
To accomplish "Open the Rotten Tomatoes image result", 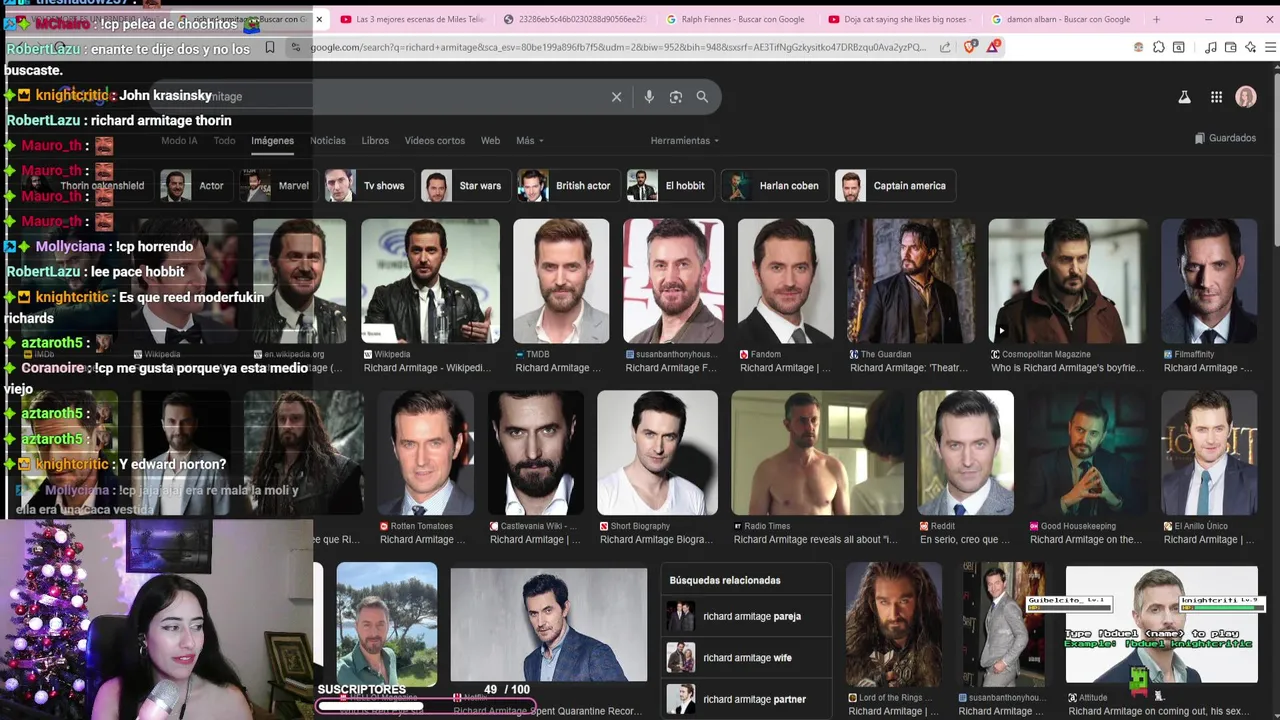I will click(x=425, y=453).
